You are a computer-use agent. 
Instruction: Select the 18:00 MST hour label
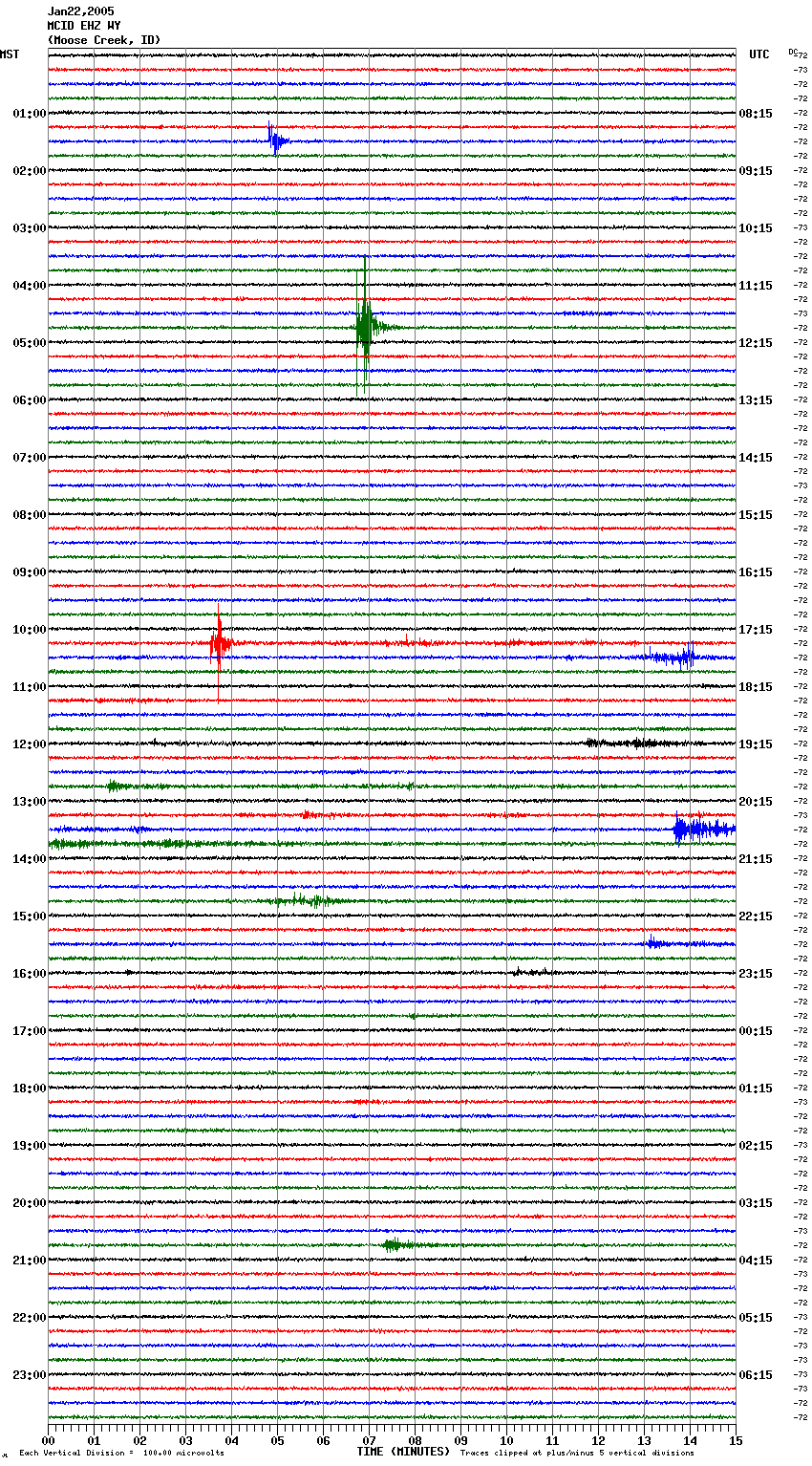pos(29,1089)
